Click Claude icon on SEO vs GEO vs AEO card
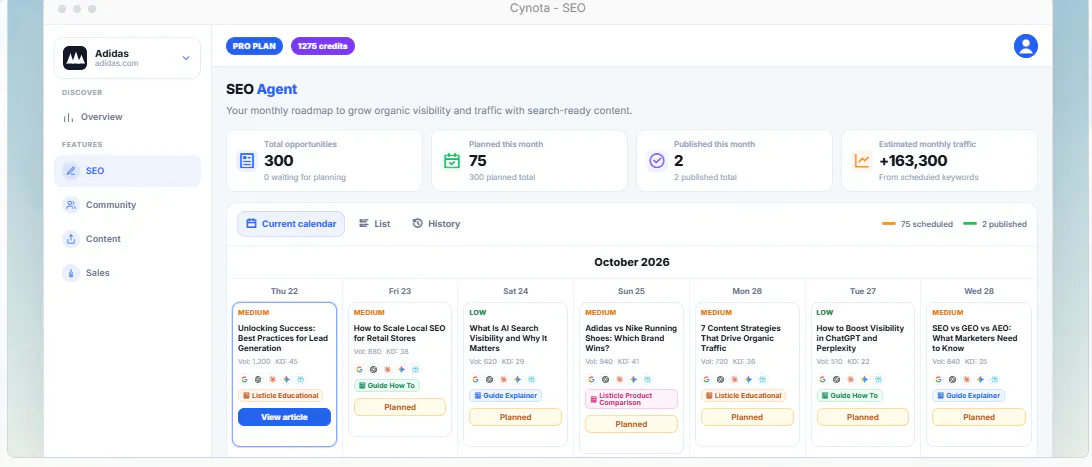The height and width of the screenshot is (467, 1092). (x=966, y=379)
